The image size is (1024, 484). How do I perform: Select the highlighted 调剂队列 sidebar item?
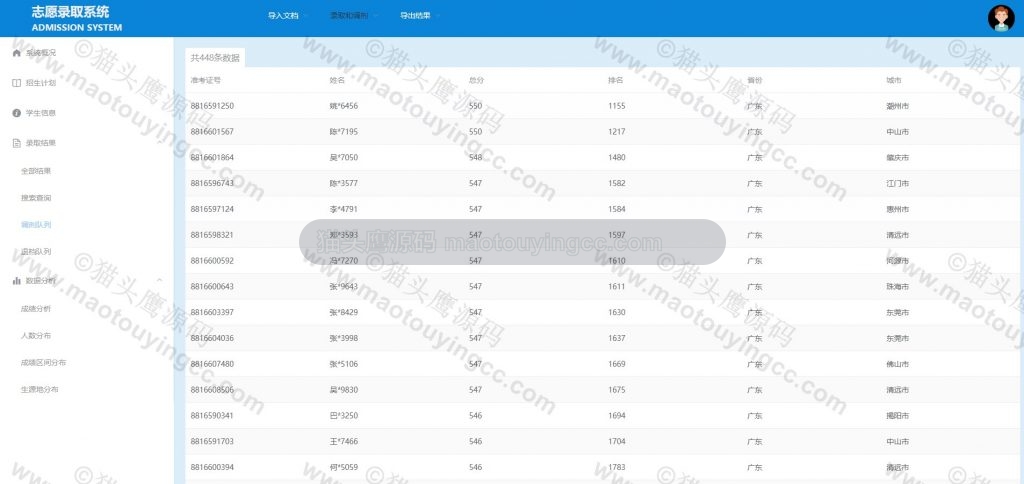tap(36, 225)
